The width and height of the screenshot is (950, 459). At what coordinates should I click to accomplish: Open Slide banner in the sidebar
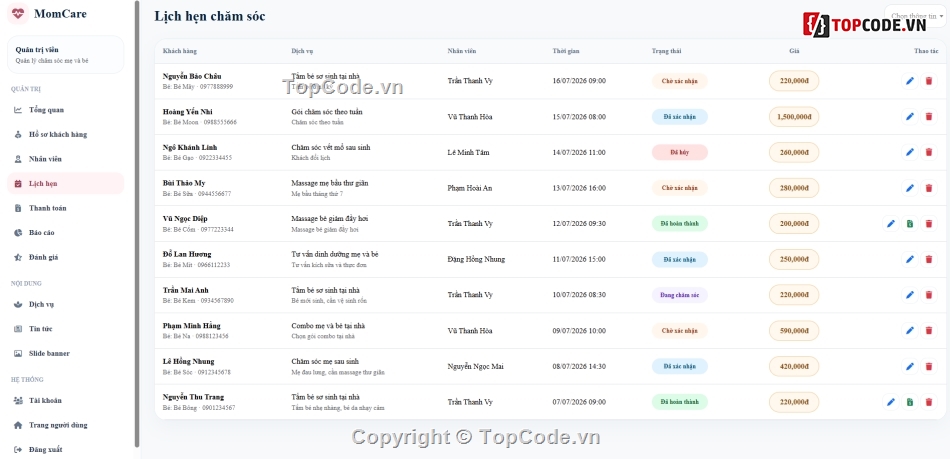coord(65,354)
